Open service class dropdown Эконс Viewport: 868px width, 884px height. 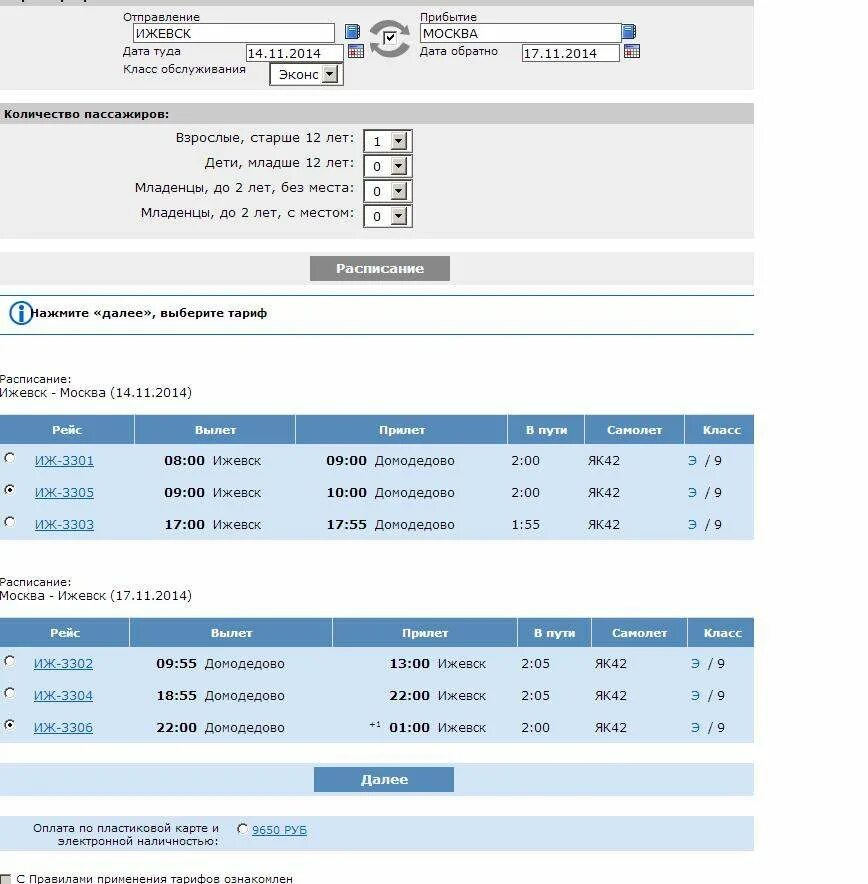click(306, 74)
